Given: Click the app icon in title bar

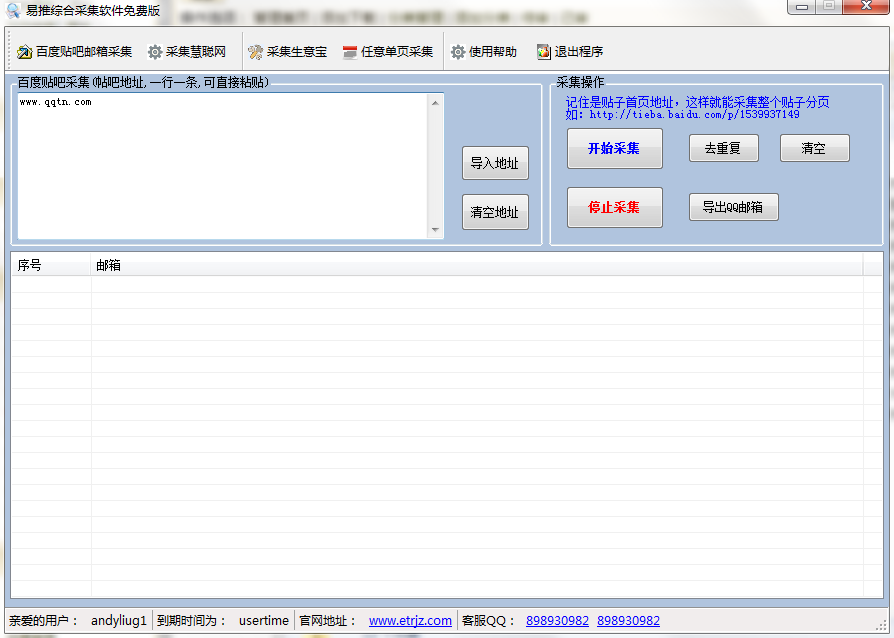Looking at the screenshot, I should (13, 11).
